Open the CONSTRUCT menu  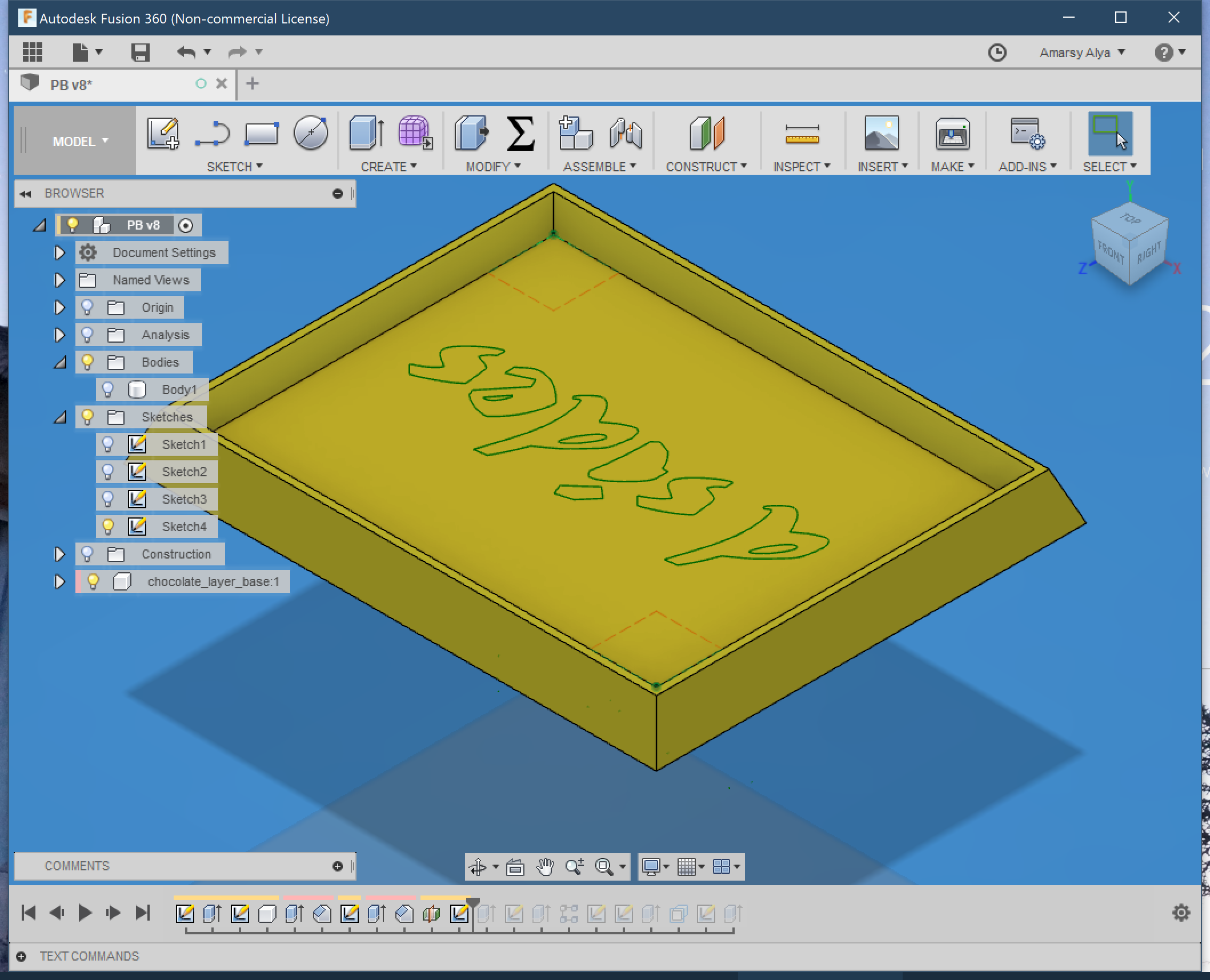706,167
